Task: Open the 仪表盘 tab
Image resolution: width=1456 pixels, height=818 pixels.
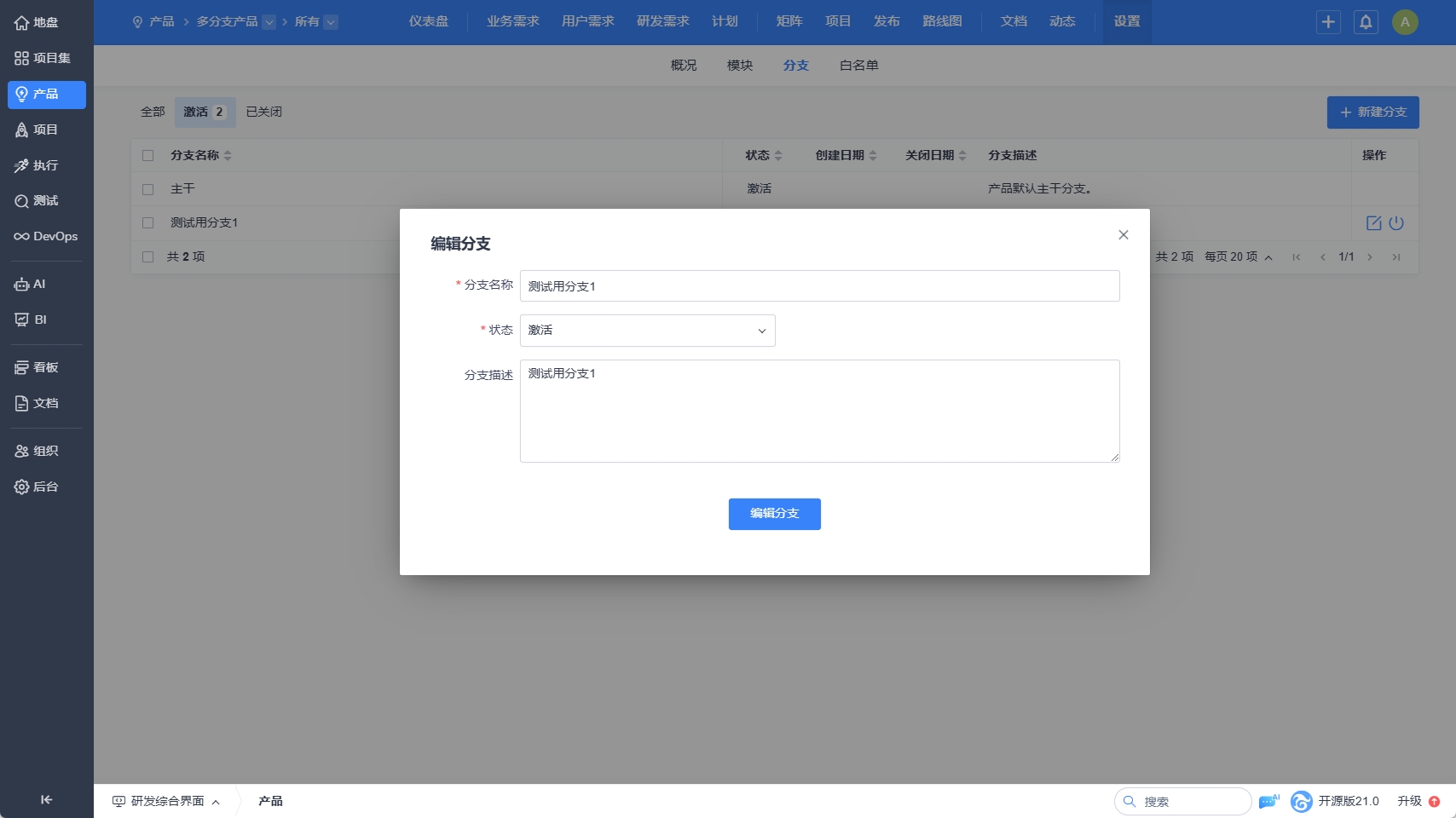Action: (429, 22)
